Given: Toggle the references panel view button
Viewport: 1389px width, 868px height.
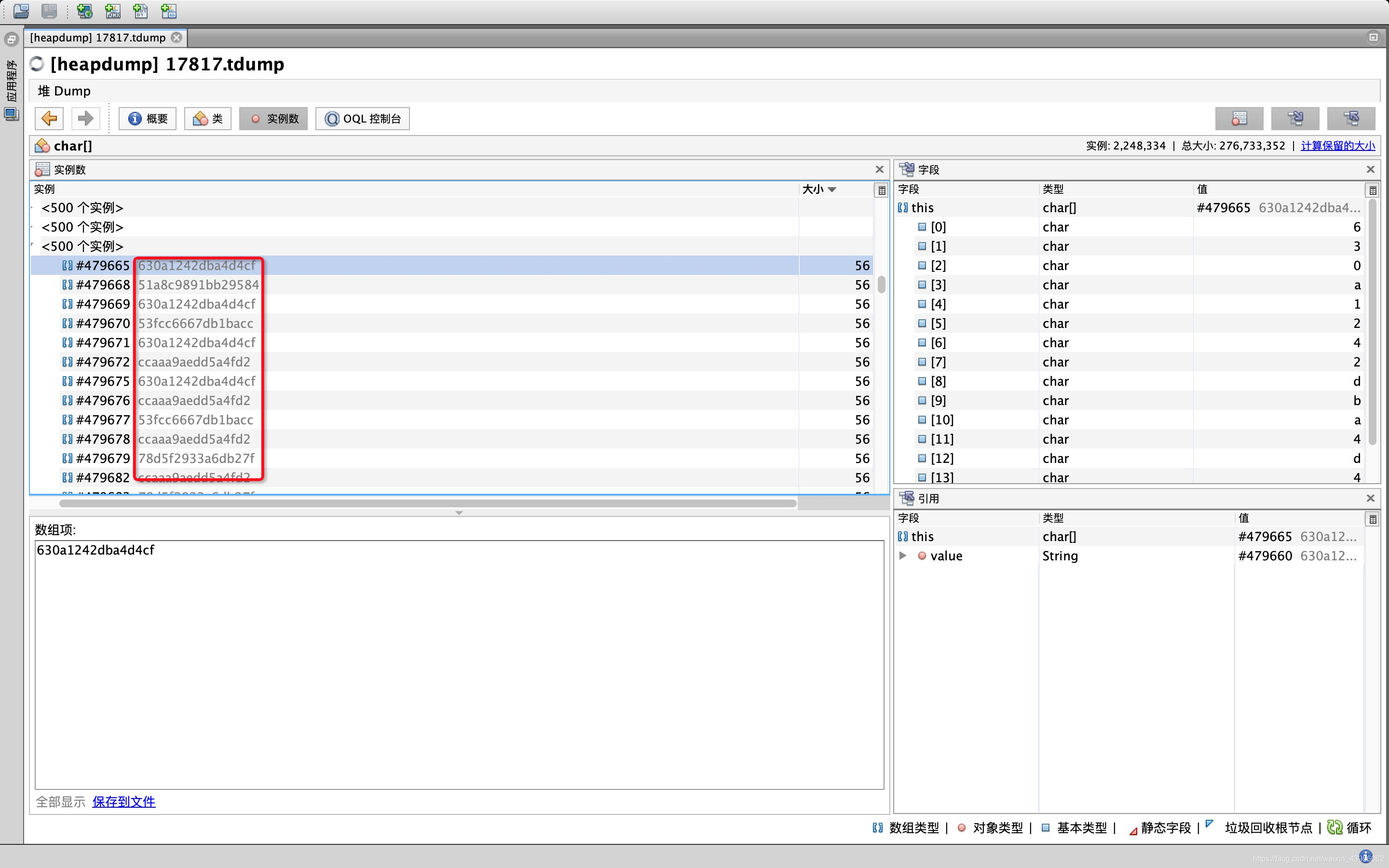Looking at the screenshot, I should [x=1350, y=119].
